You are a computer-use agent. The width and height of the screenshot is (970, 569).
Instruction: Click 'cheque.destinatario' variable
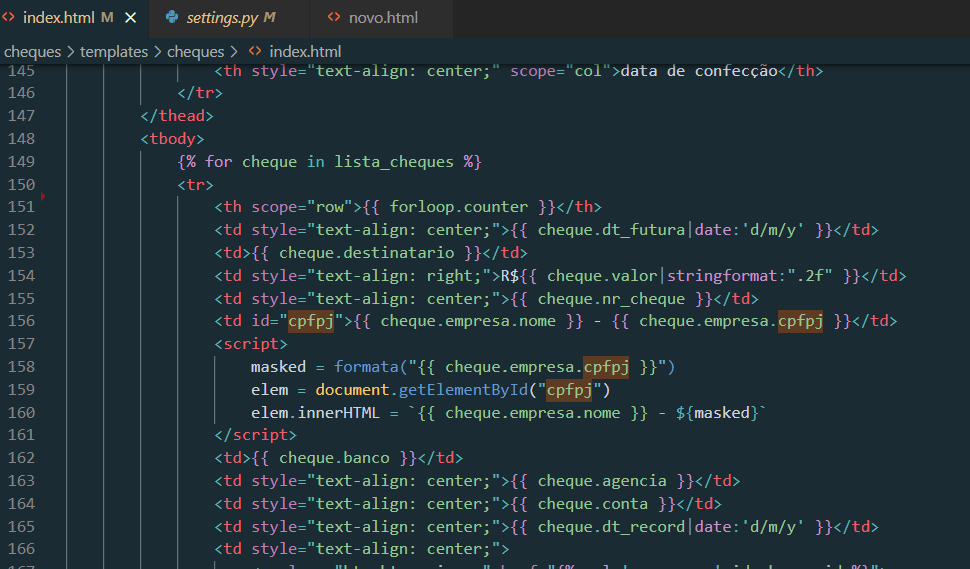[366, 253]
